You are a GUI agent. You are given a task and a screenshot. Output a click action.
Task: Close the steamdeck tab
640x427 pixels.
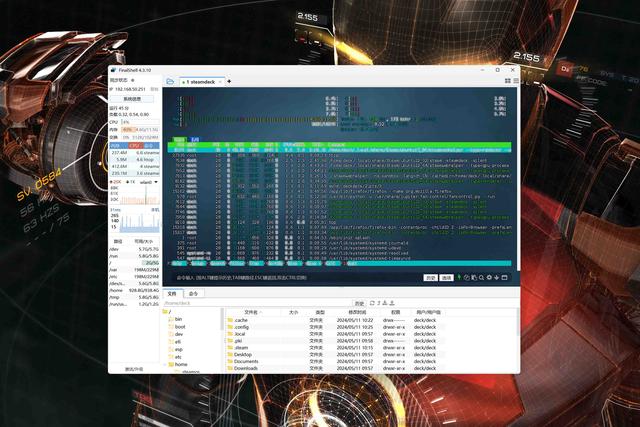pos(220,82)
